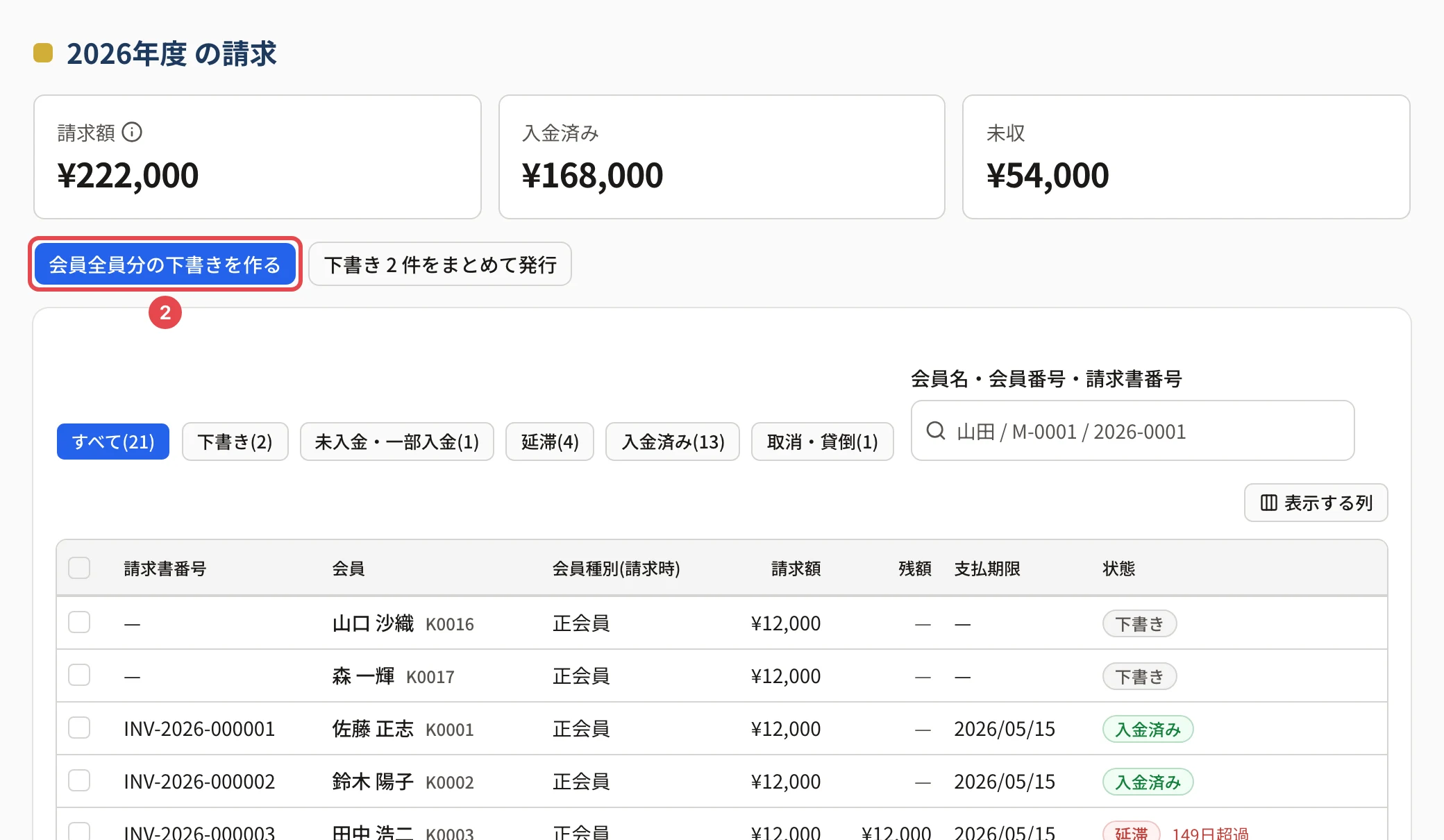The height and width of the screenshot is (840, 1444).
Task: Click the 支払期限 column header
Action: pos(987,569)
